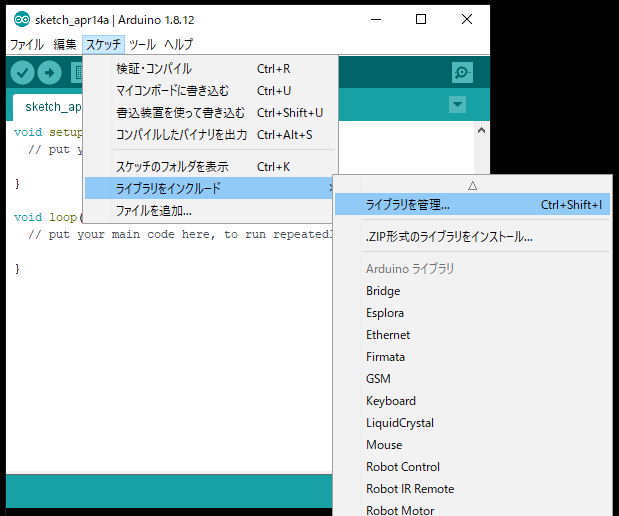Switch to the sketch_apr14a editor tab
The image size is (619, 516).
click(x=48, y=107)
